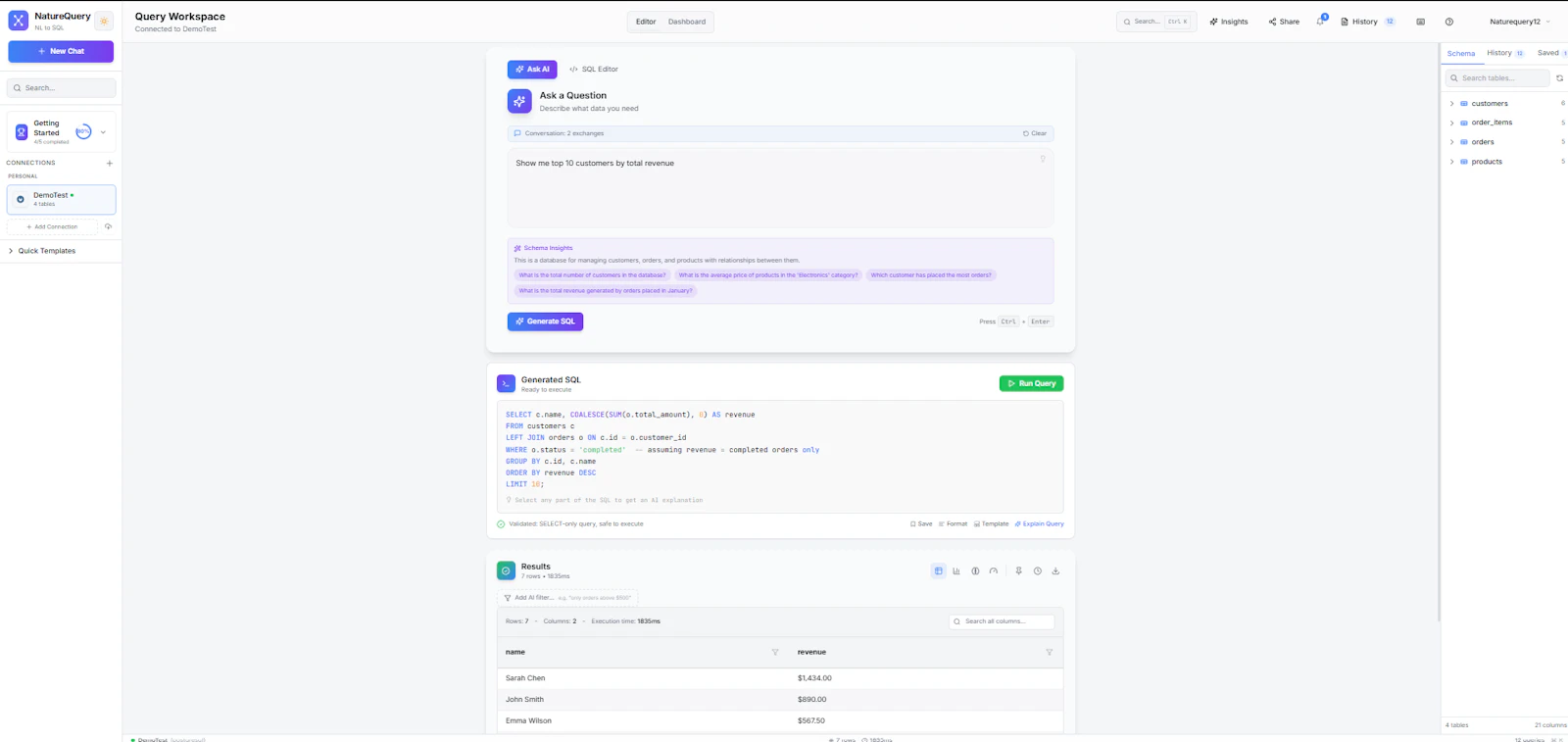Open the History tab in right panel
Screen dimensions: 1568x742
pos(1504,53)
